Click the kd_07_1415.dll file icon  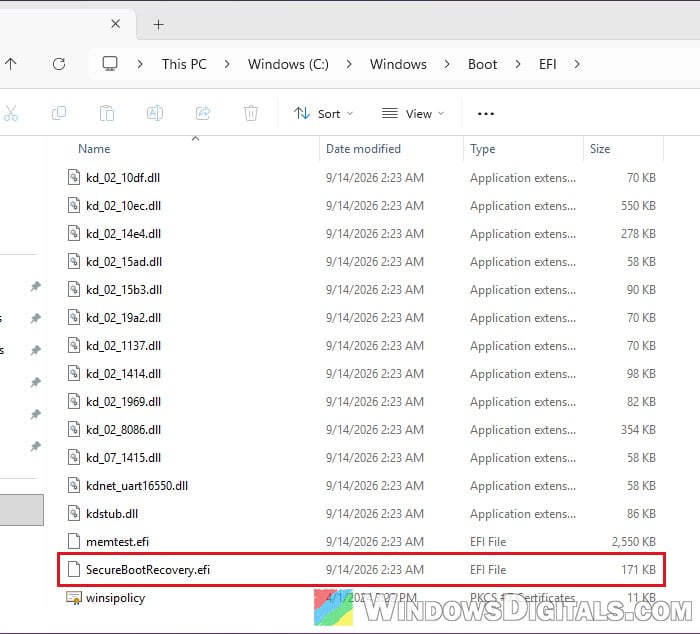tap(74, 457)
